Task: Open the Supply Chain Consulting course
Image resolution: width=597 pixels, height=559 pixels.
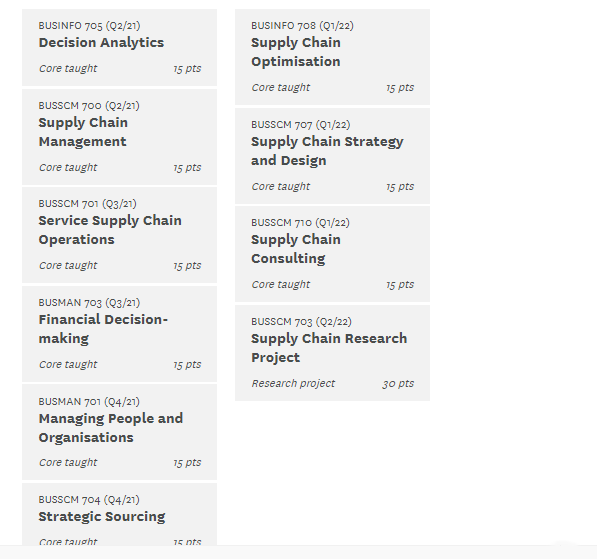Action: [x=332, y=254]
